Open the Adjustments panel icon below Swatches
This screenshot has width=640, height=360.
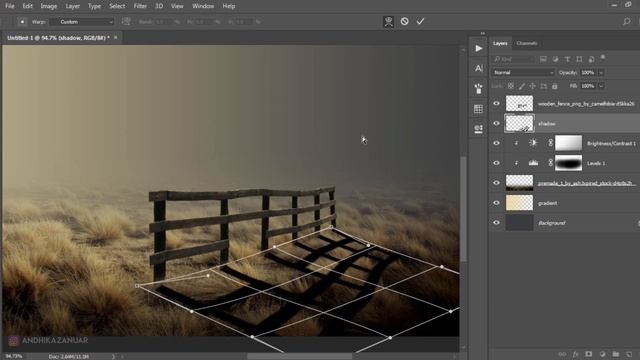tap(478, 129)
